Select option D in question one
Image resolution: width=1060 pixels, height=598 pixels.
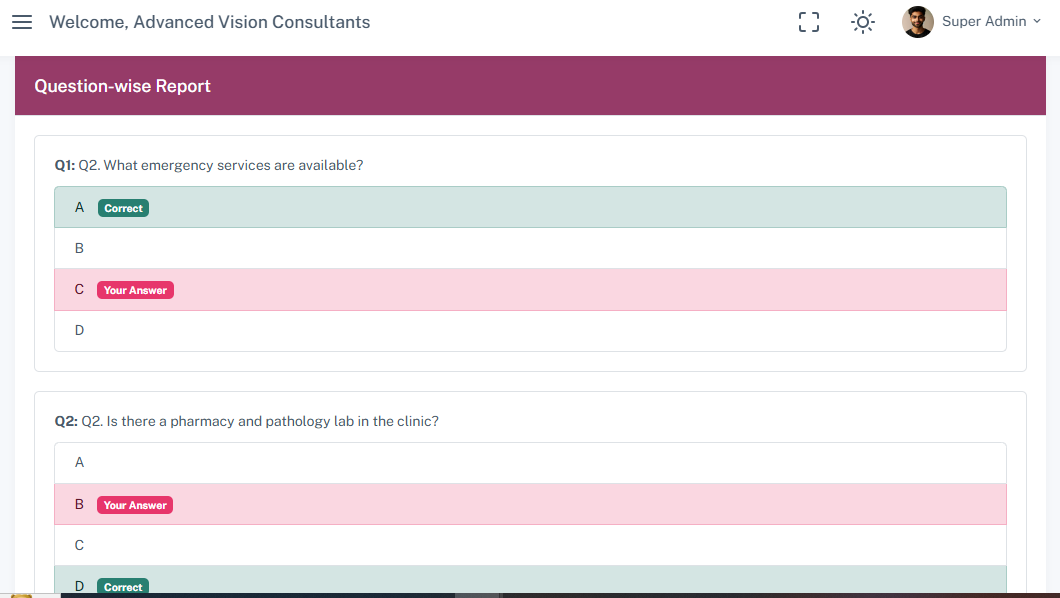tap(530, 331)
